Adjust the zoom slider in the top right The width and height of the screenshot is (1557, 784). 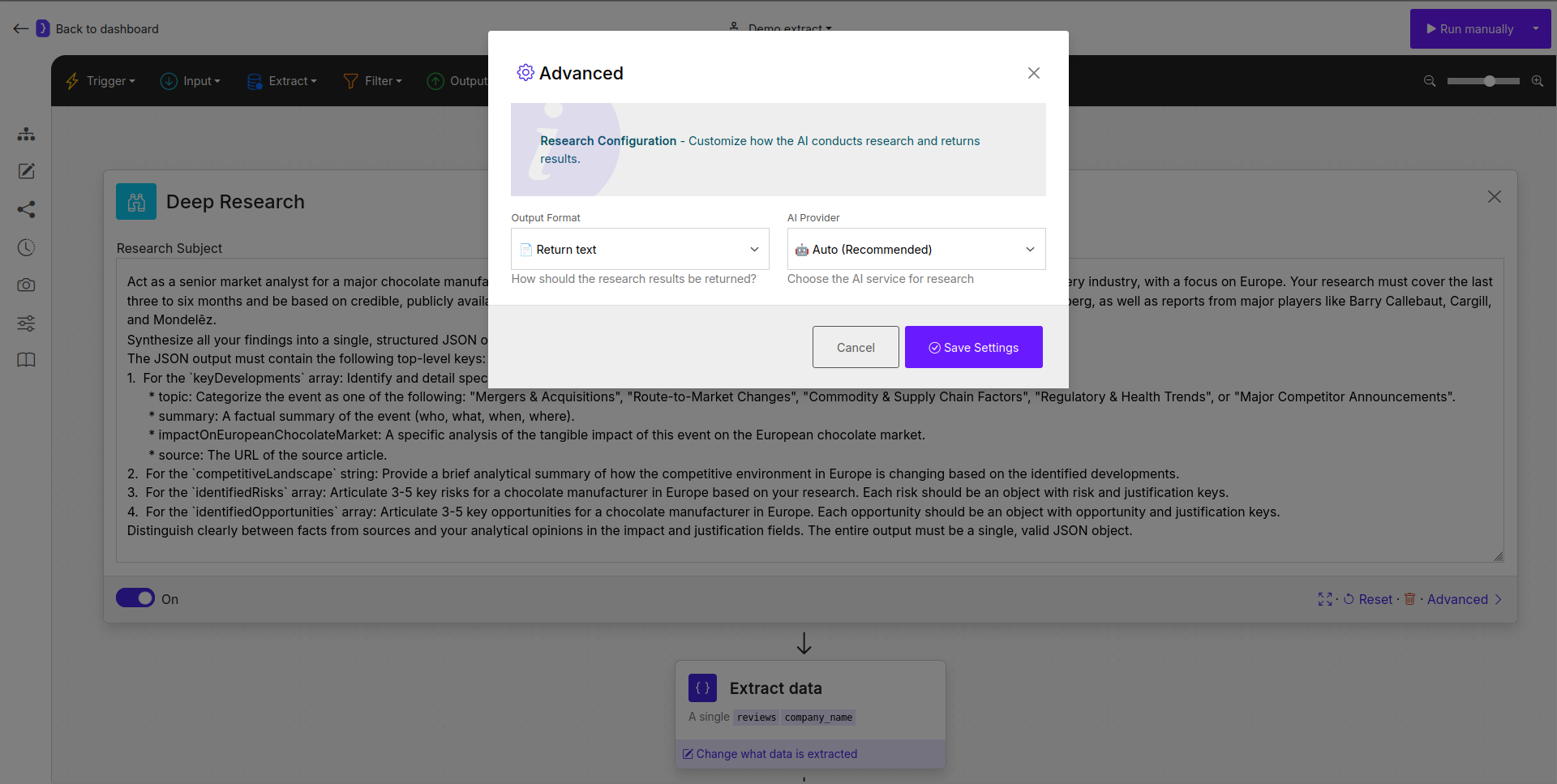pos(1488,81)
